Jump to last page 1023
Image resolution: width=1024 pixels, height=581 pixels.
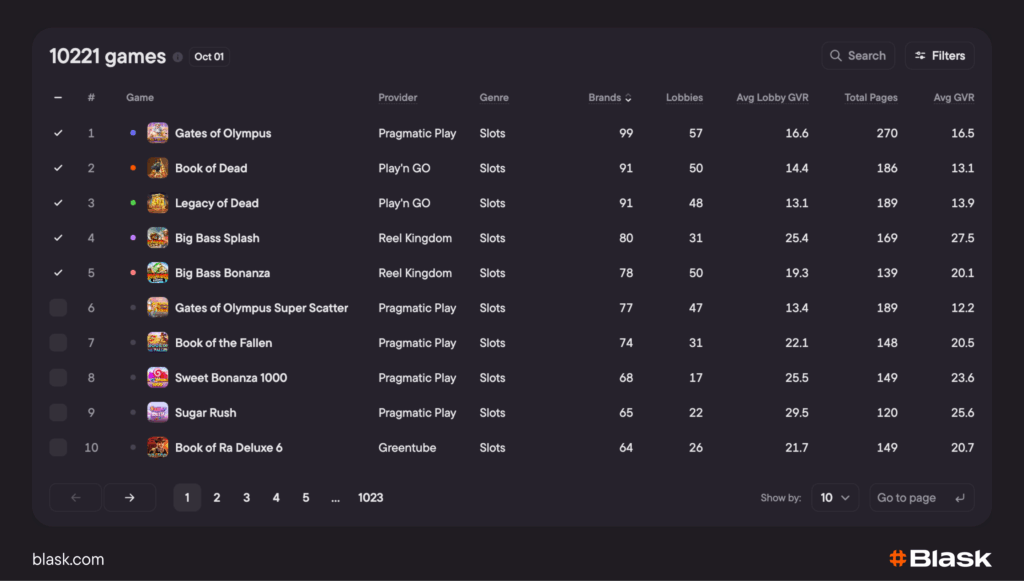coord(370,498)
